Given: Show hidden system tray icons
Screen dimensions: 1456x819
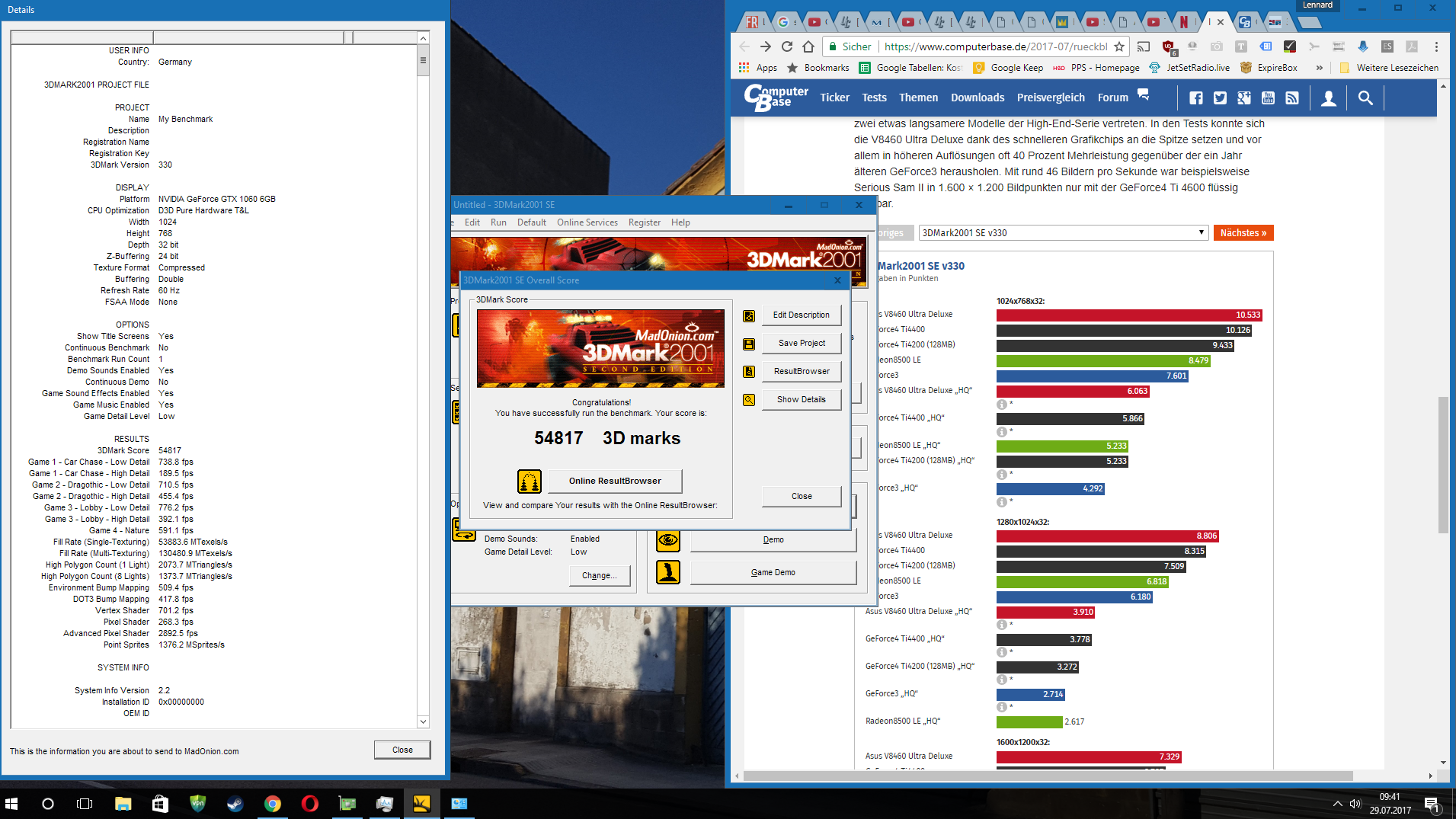Looking at the screenshot, I should pos(1337,804).
